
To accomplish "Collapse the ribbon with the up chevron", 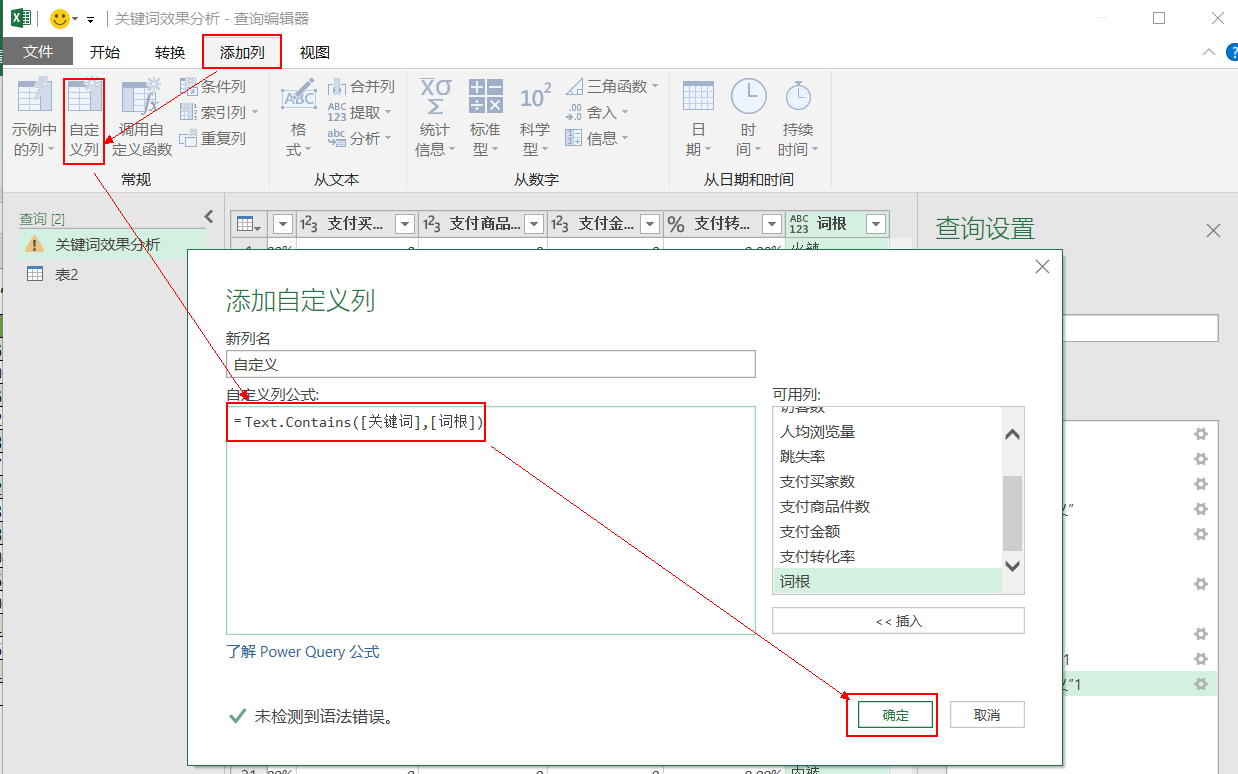I will click(x=1209, y=52).
